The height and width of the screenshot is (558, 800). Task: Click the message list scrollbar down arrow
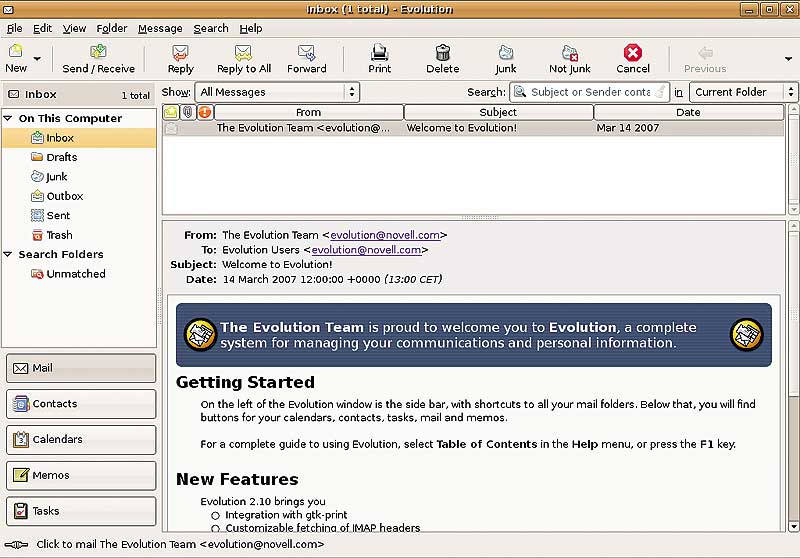(x=793, y=210)
